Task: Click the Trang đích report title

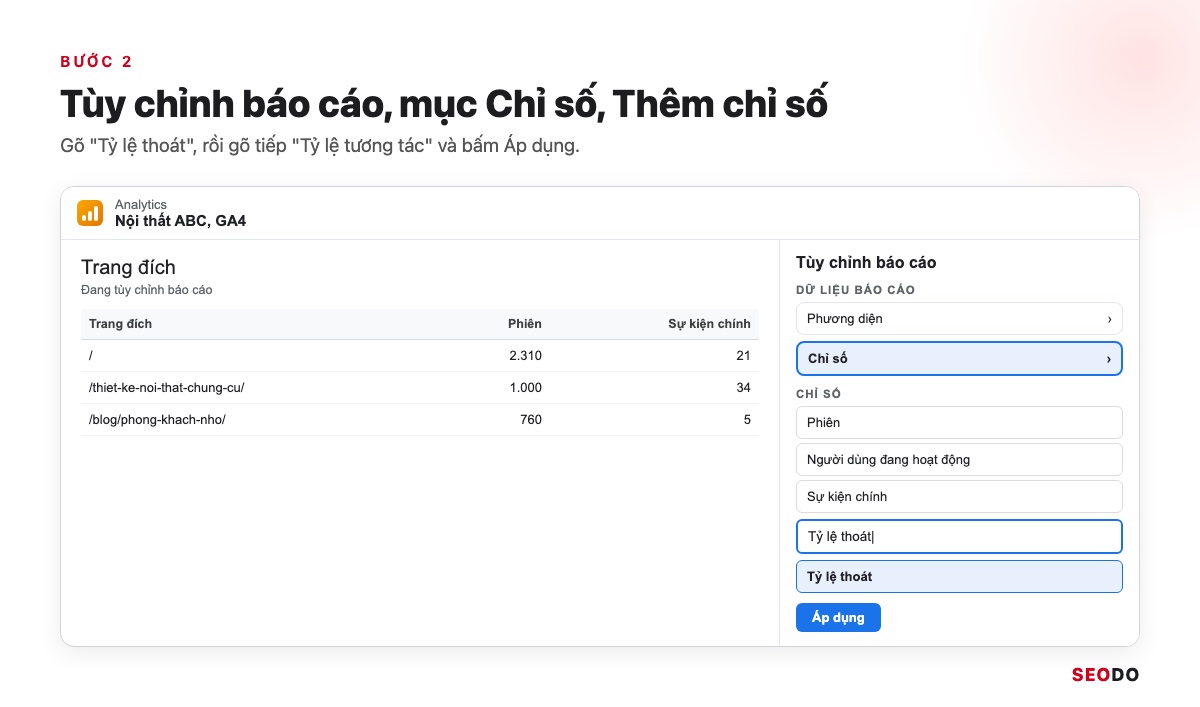Action: pos(128,267)
